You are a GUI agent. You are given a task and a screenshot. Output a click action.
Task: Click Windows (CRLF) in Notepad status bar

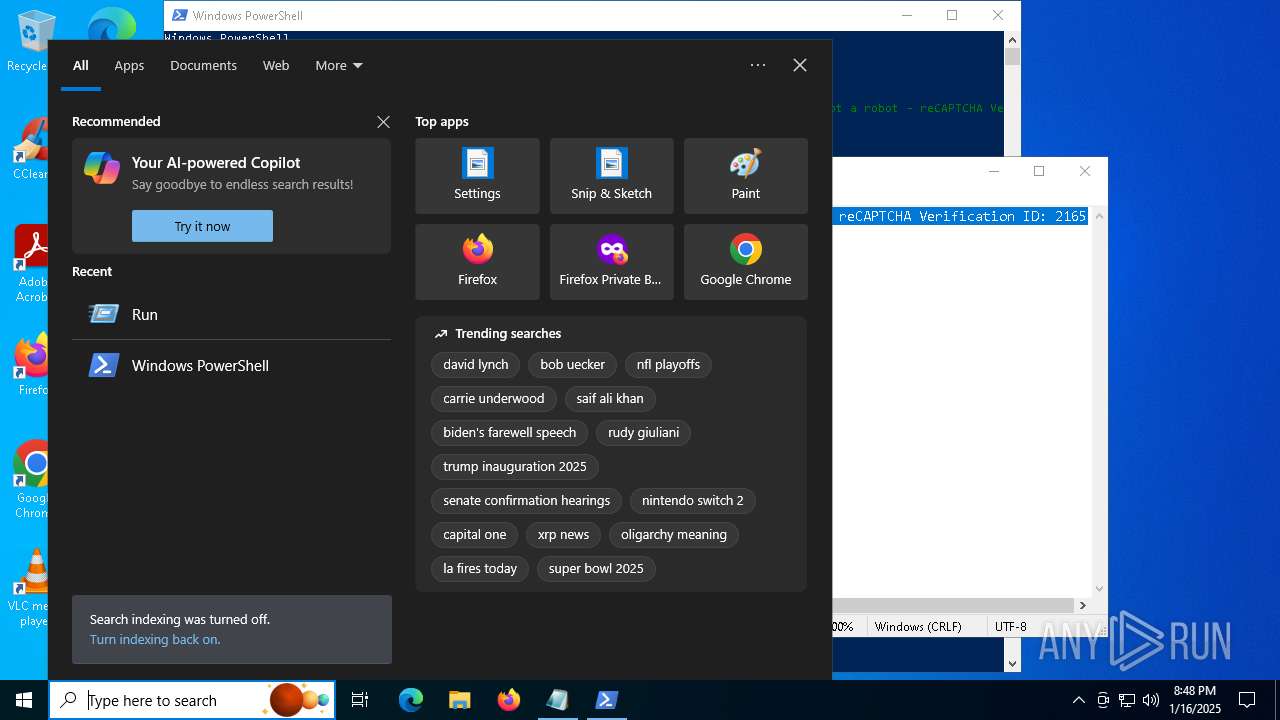(918, 627)
